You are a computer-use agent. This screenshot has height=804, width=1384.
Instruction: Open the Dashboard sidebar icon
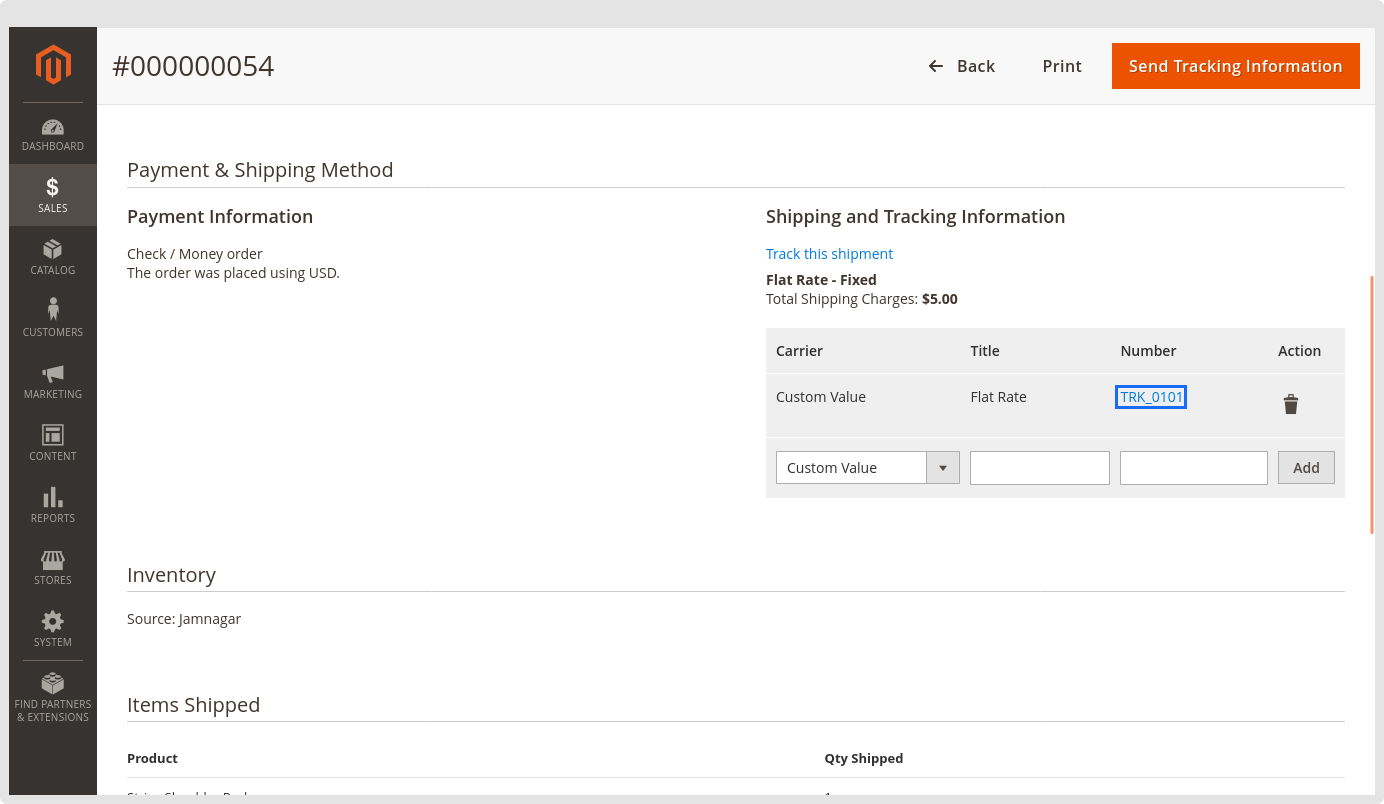[53, 128]
